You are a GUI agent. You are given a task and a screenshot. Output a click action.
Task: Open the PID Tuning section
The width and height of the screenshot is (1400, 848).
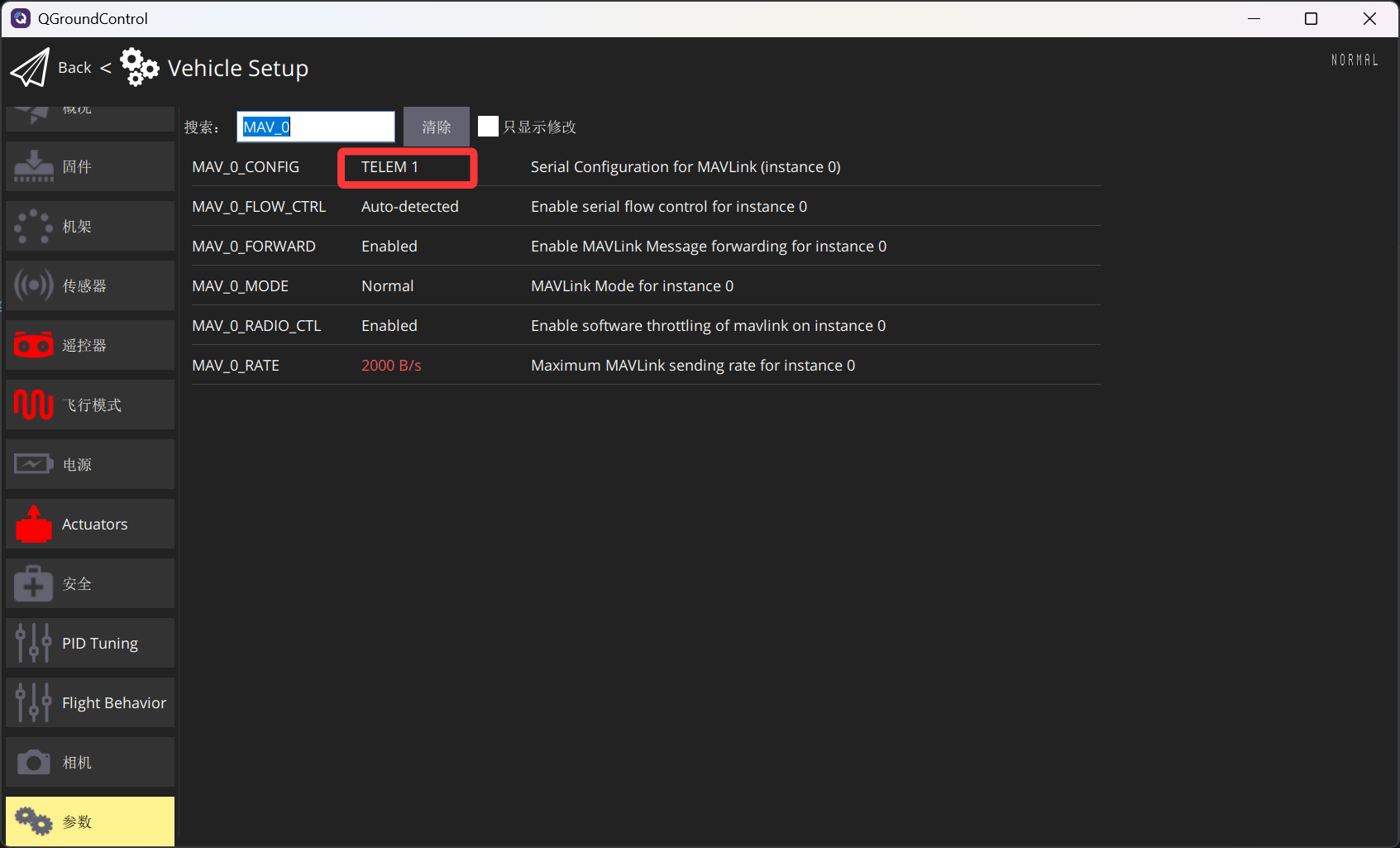(90, 643)
